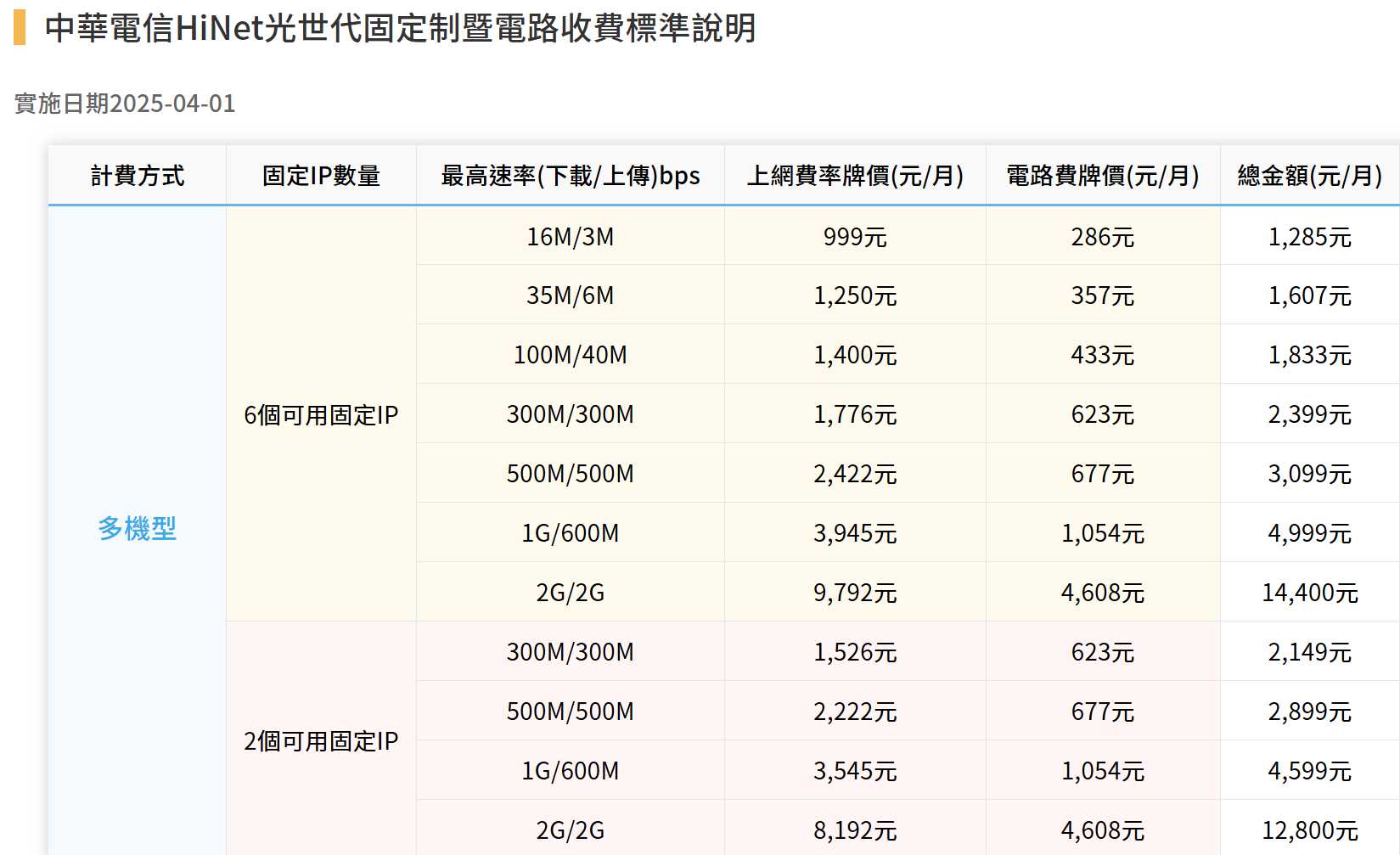This screenshot has width=1400, height=855.
Task: Click 2G/2G in the 9,792元 row
Action: (x=571, y=593)
